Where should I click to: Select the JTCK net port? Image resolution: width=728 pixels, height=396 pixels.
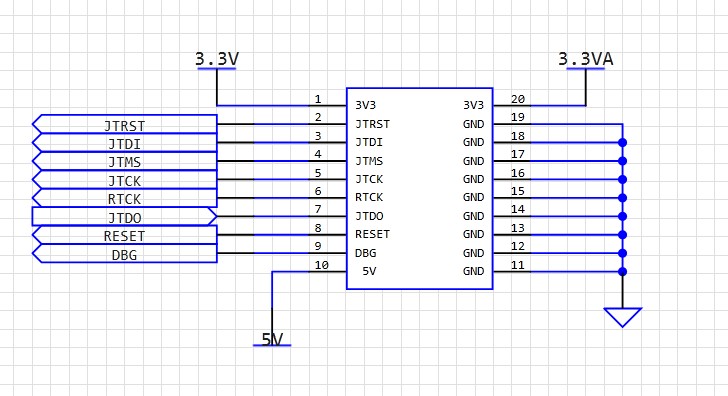(x=124, y=180)
